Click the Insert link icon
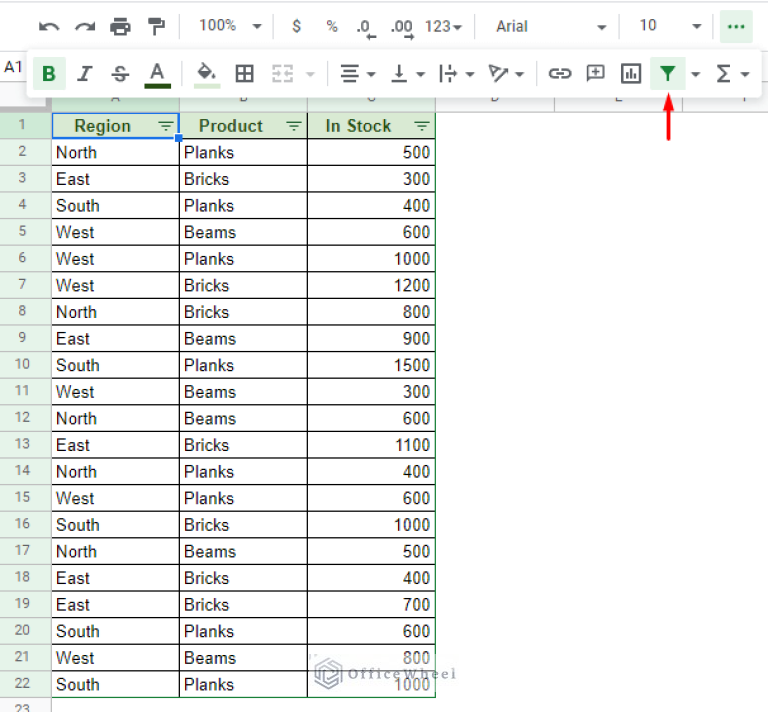The height and width of the screenshot is (712, 768). coord(559,74)
